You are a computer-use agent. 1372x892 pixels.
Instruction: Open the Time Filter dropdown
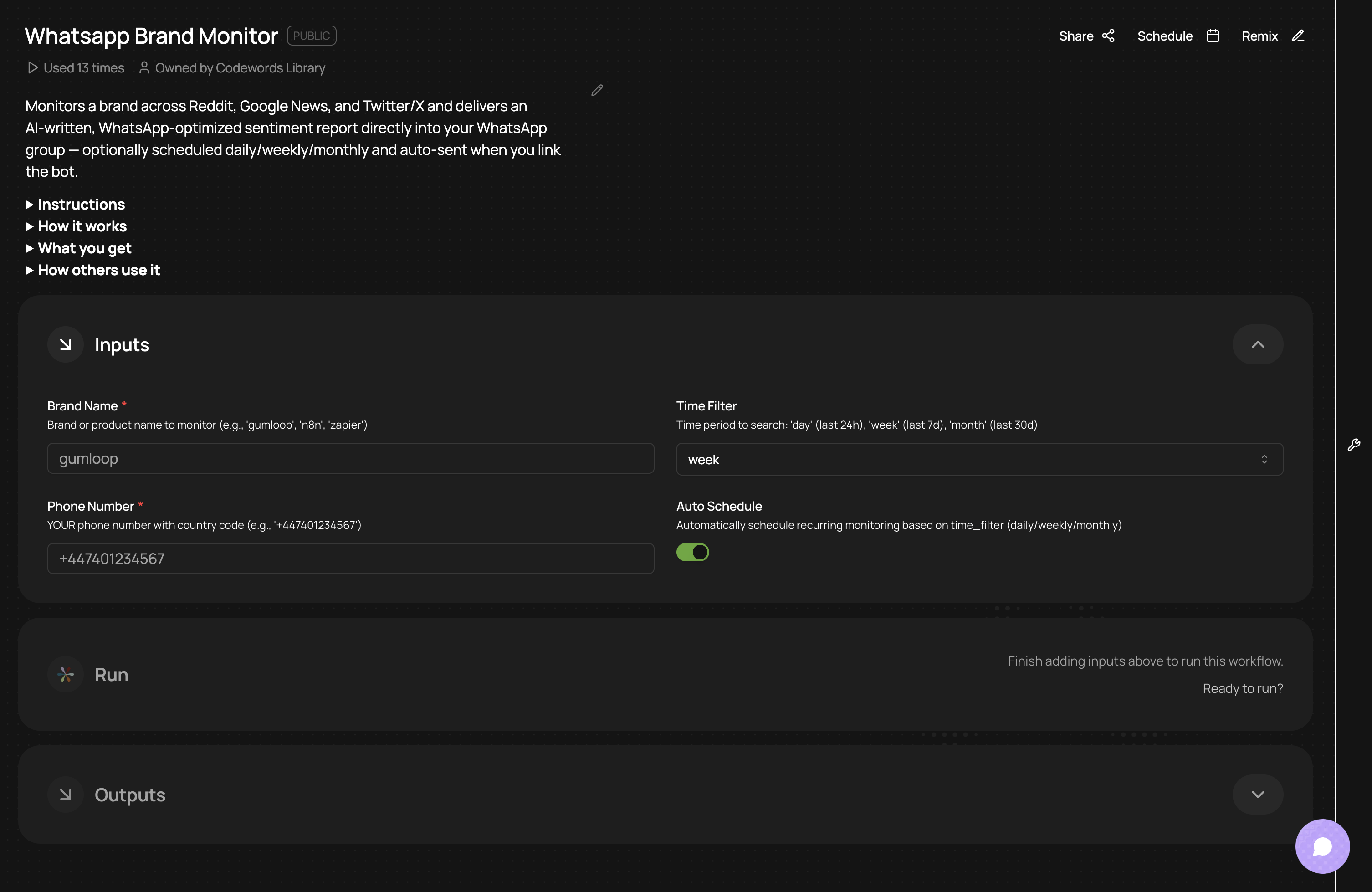pos(979,460)
